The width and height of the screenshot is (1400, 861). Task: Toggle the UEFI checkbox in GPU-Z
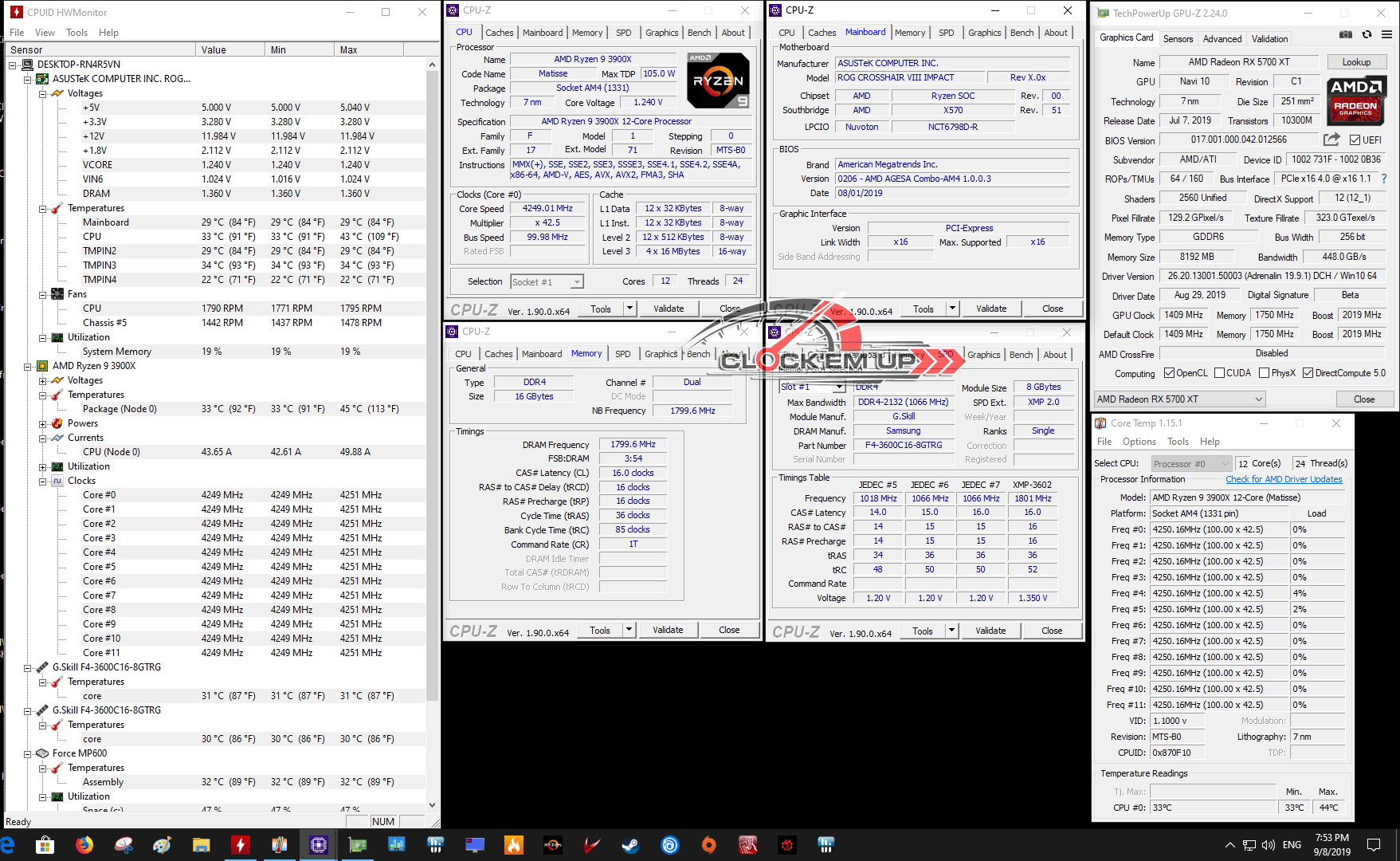click(x=1355, y=140)
